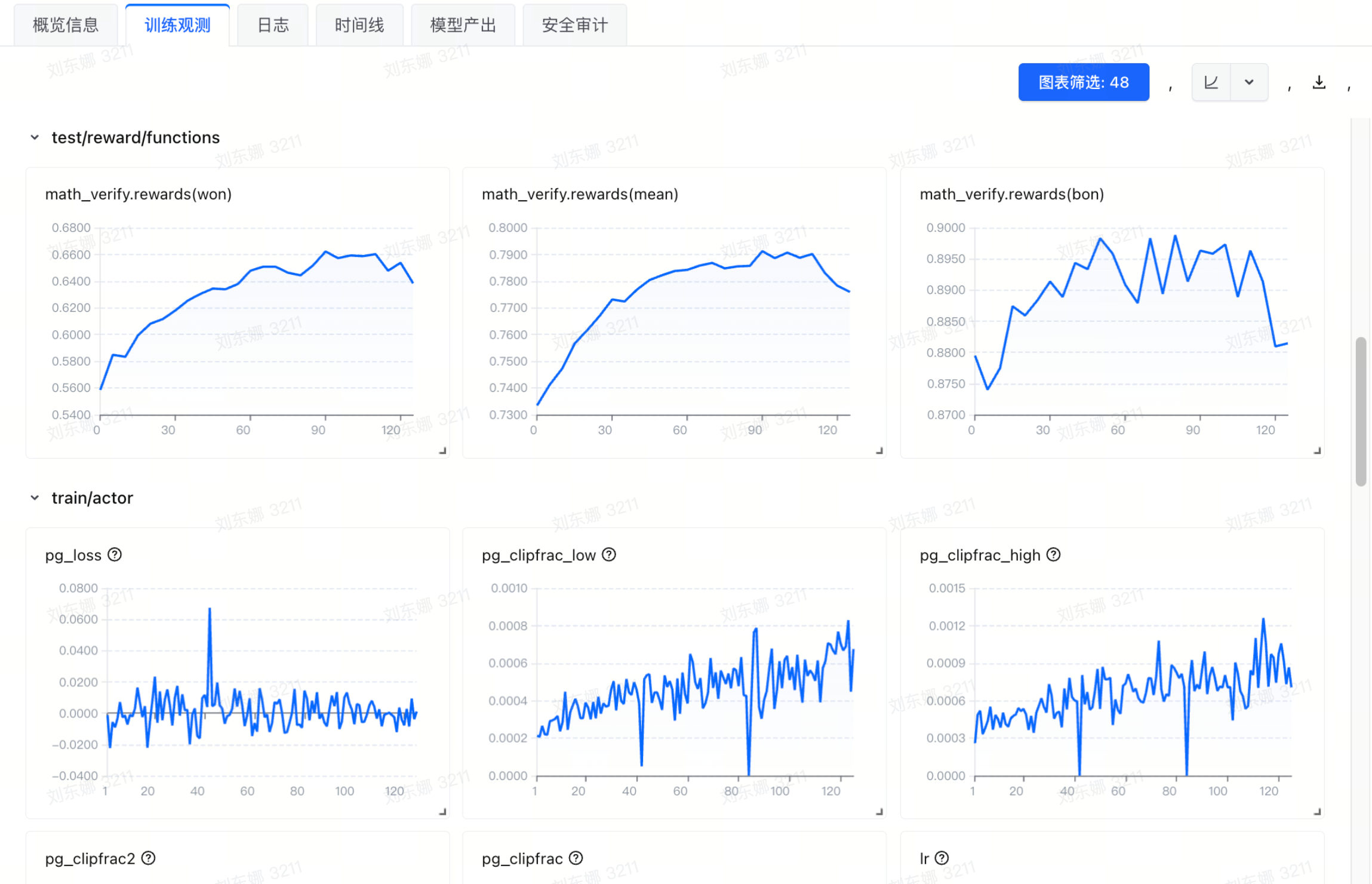
Task: Click help icon next to lr
Action: [x=942, y=858]
